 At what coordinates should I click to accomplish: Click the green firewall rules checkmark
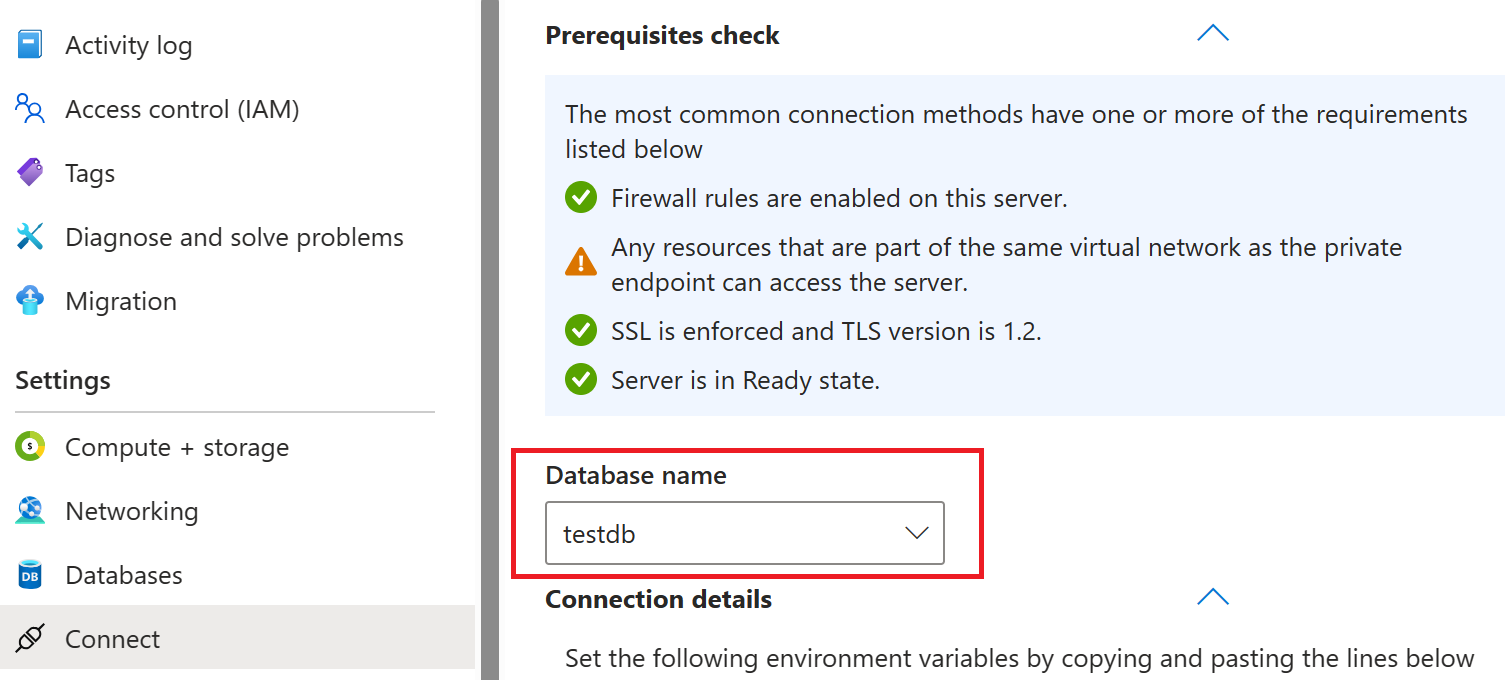pos(580,198)
